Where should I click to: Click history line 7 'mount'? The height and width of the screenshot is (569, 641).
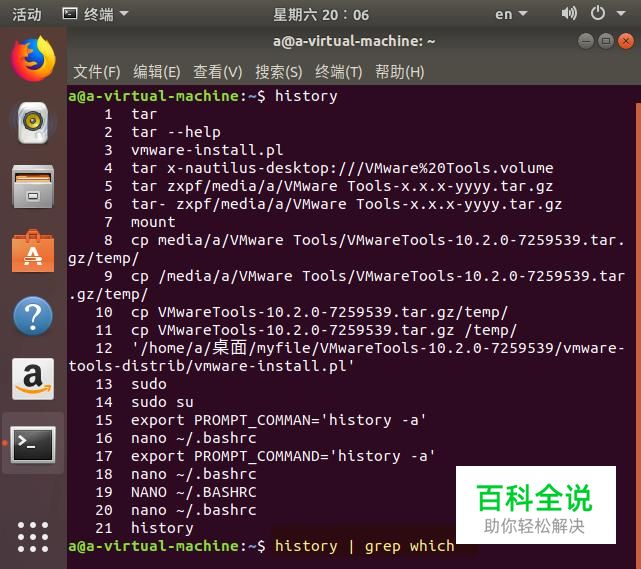(153, 222)
